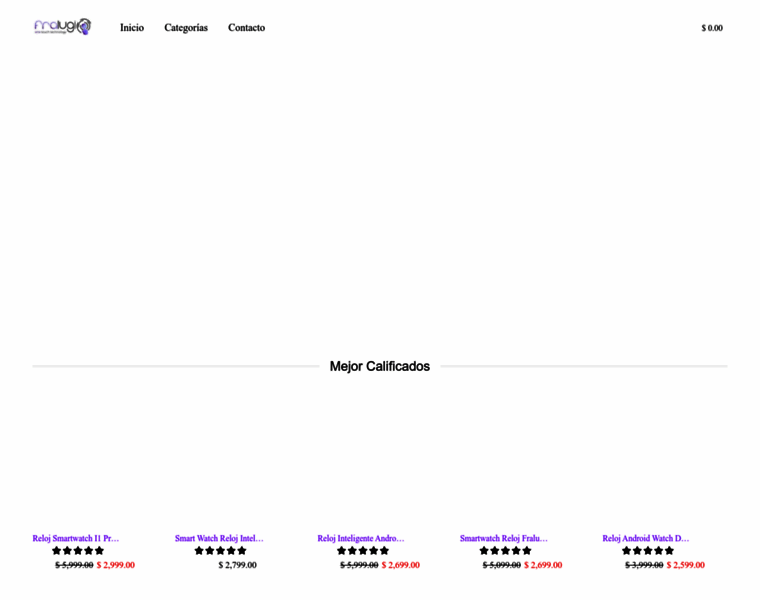The width and height of the screenshot is (760, 600).
Task: Click star rating under Reloj Android Watch D
Action: click(x=648, y=551)
